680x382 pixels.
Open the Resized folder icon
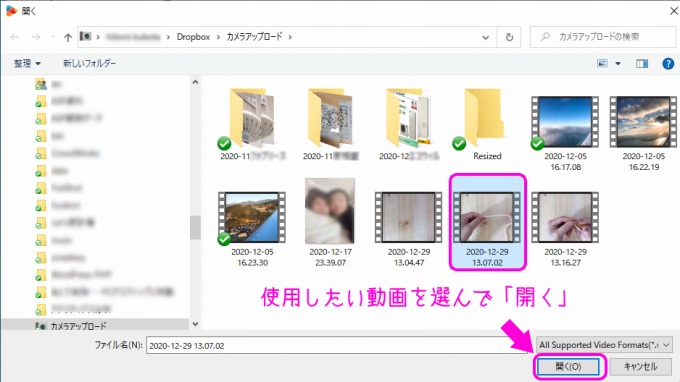click(483, 118)
